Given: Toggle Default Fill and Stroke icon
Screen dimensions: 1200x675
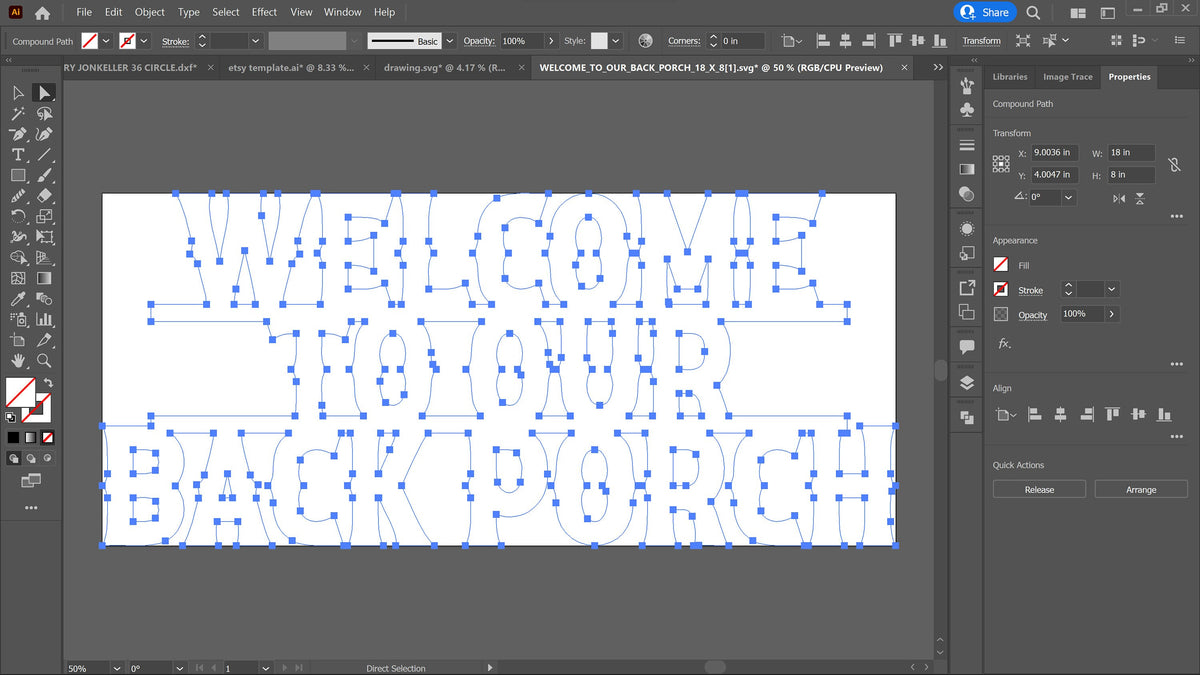Looking at the screenshot, I should point(11,417).
